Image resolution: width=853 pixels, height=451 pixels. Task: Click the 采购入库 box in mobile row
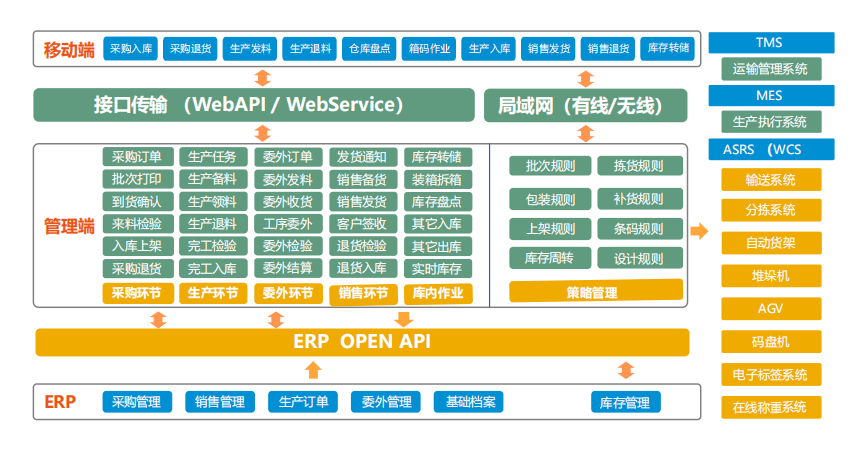(131, 48)
